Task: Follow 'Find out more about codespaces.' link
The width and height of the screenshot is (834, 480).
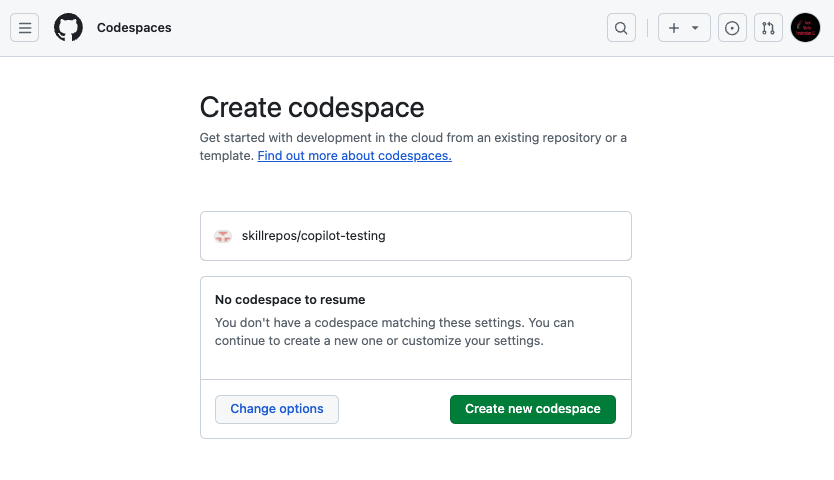Action: tap(355, 156)
